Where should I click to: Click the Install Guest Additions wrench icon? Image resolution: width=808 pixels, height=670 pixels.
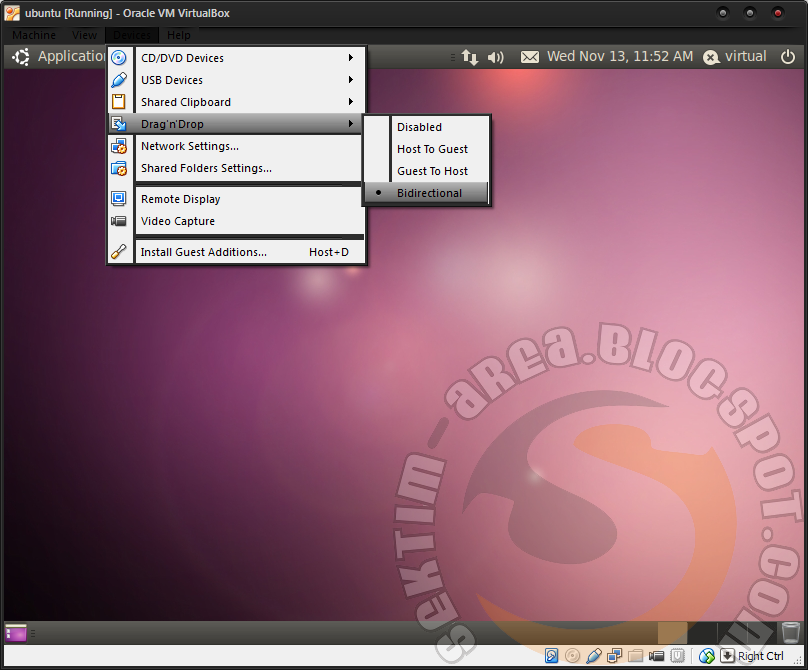pyautogui.click(x=119, y=252)
